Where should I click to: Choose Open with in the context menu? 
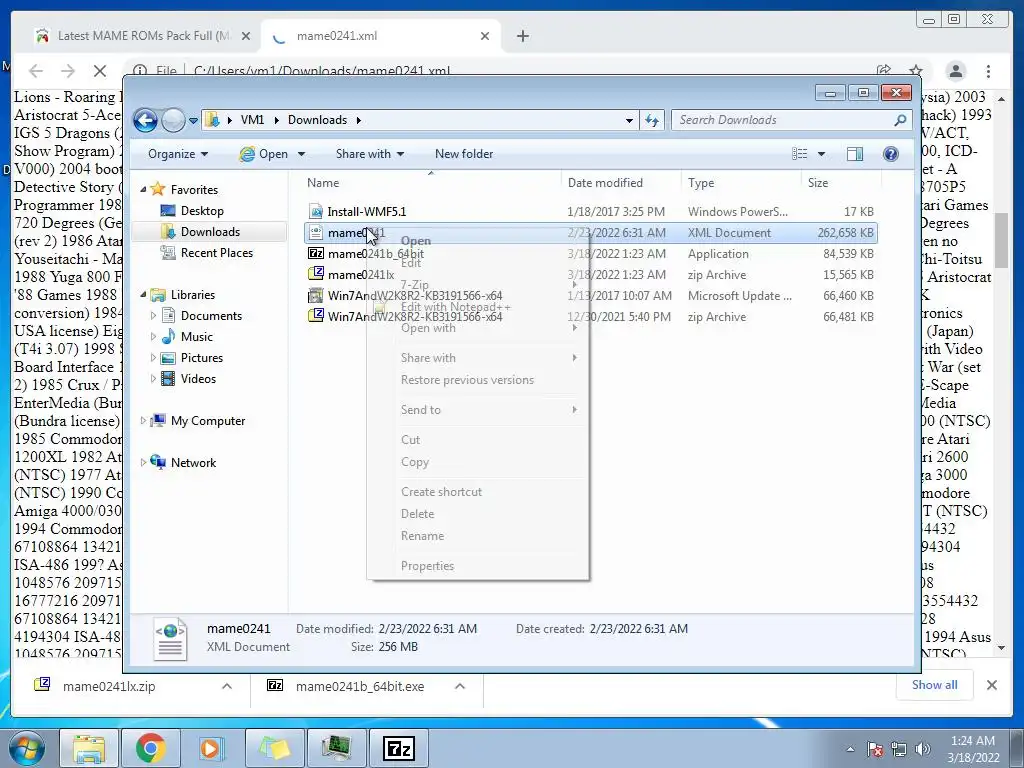click(x=478, y=328)
